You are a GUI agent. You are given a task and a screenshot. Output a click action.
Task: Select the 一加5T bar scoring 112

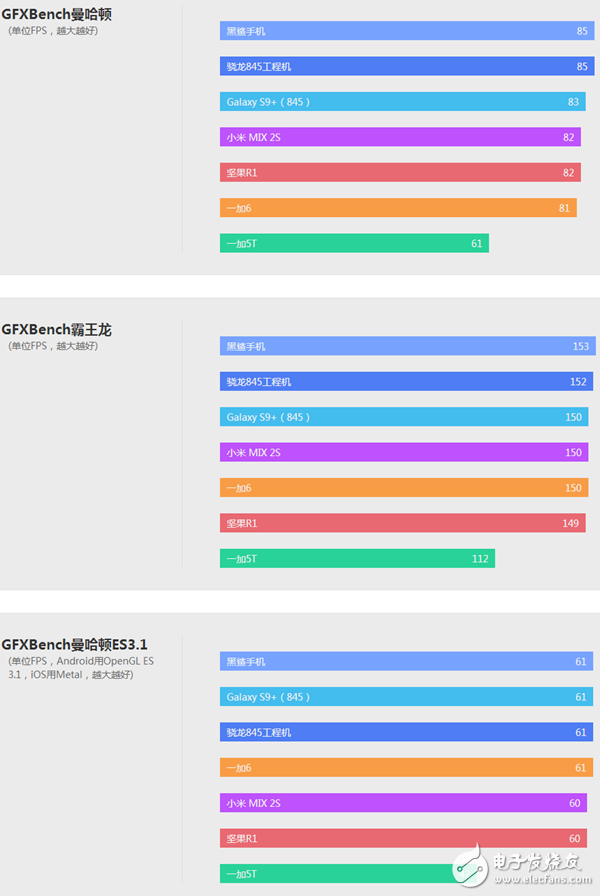[357, 558]
